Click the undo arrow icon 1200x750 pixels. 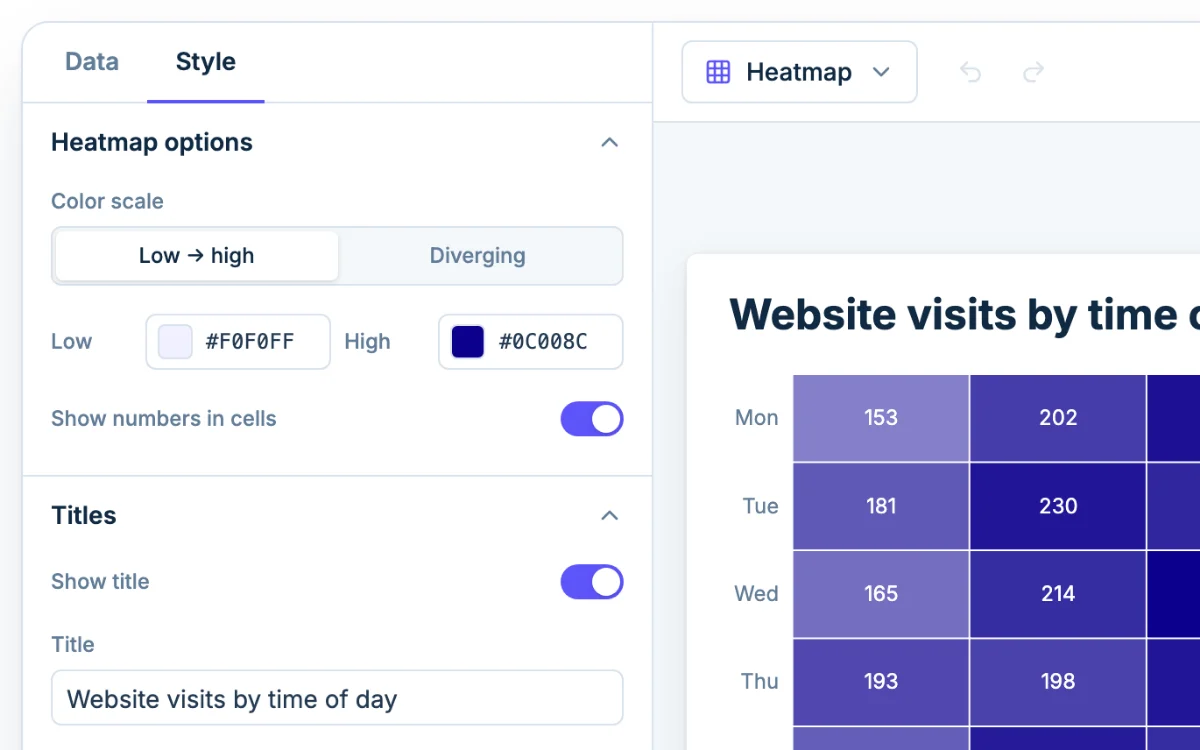(970, 72)
